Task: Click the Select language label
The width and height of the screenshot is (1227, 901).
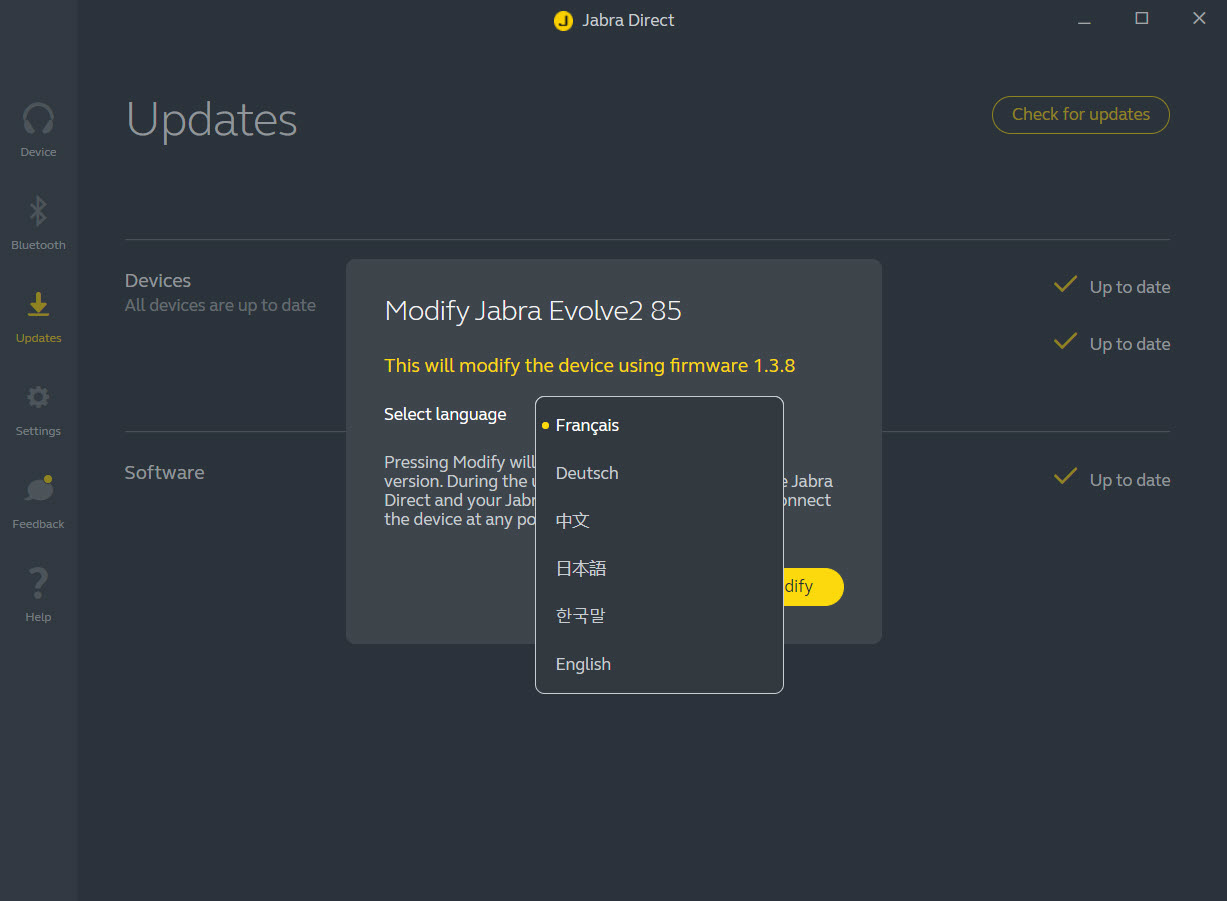Action: [445, 414]
